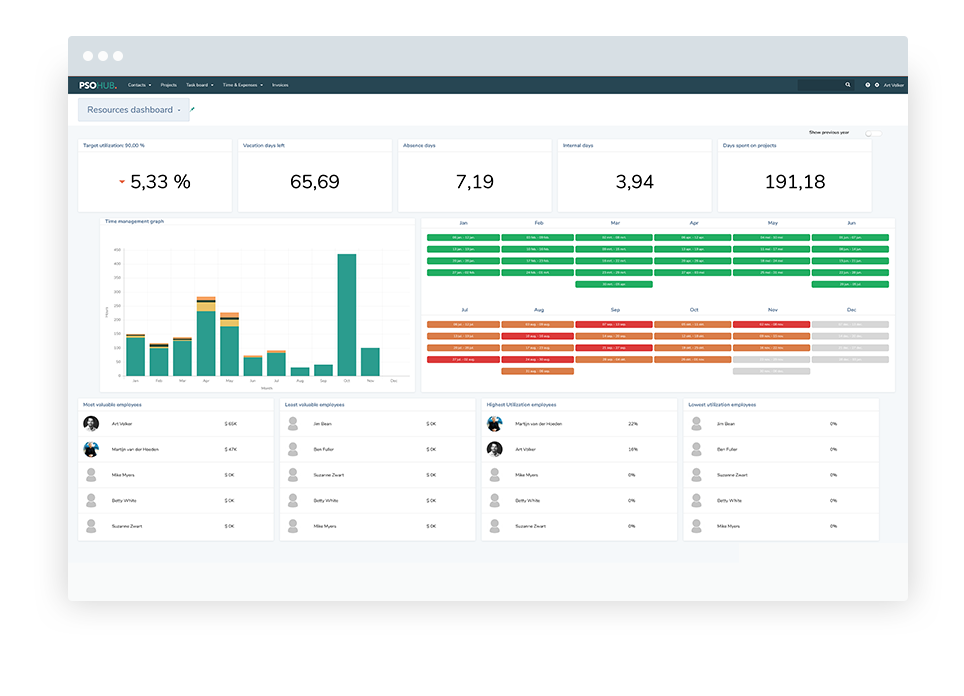Click the PSOhub logo in the navbar

coord(98,85)
